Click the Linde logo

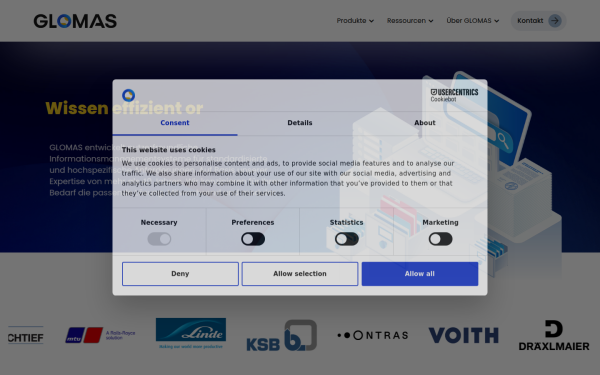[x=191, y=333]
